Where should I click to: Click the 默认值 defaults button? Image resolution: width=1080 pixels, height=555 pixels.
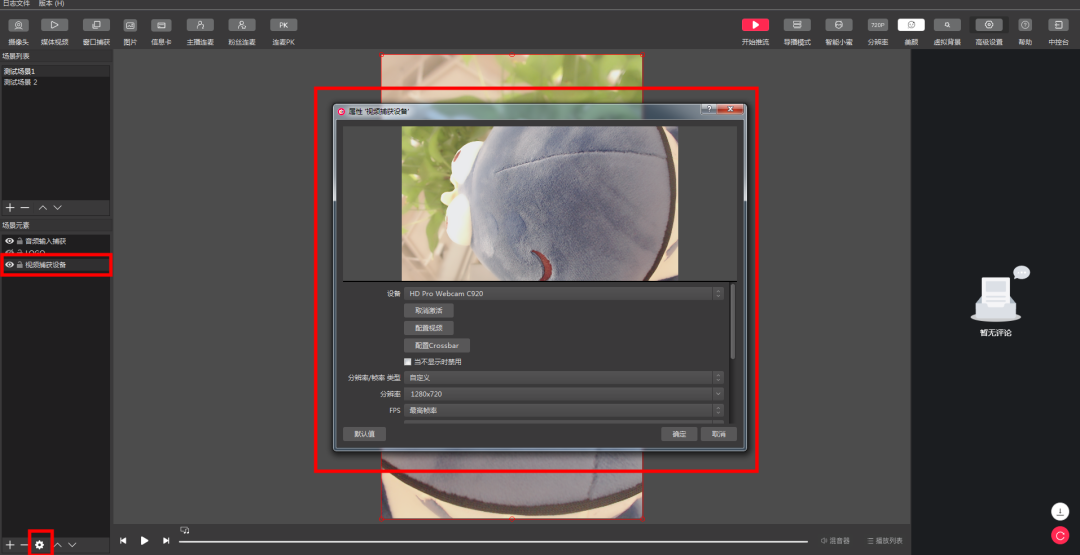tap(364, 434)
